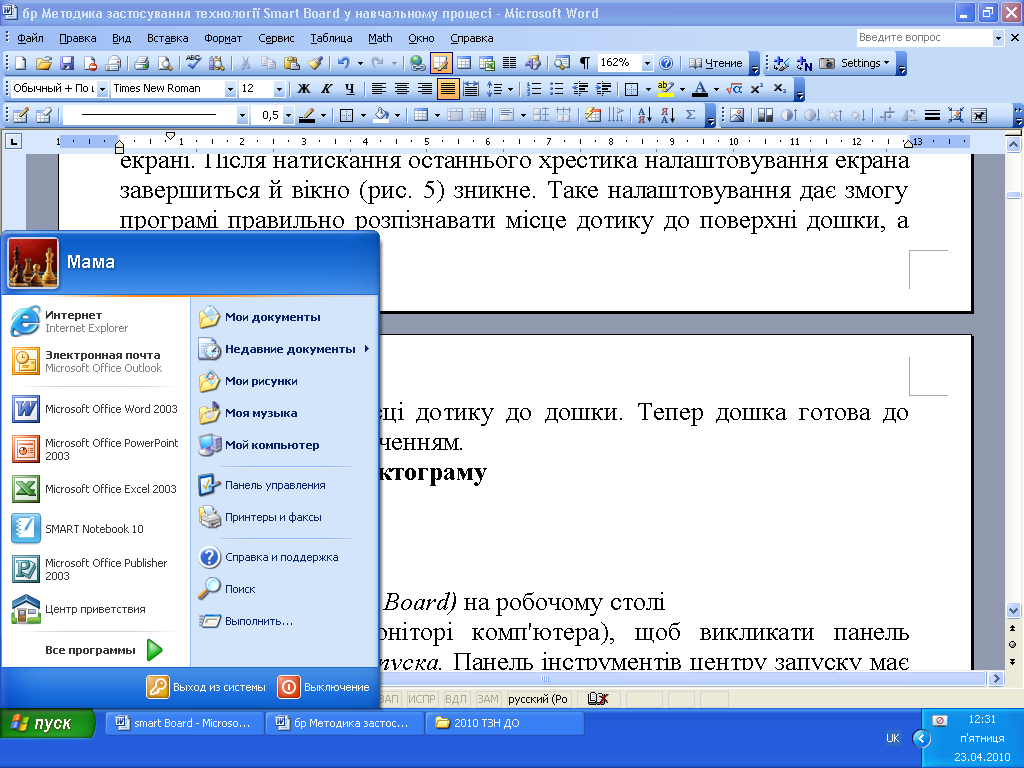Open Microsoft Office Excel 2003
Screen dimensions: 1024x768
click(x=96, y=489)
